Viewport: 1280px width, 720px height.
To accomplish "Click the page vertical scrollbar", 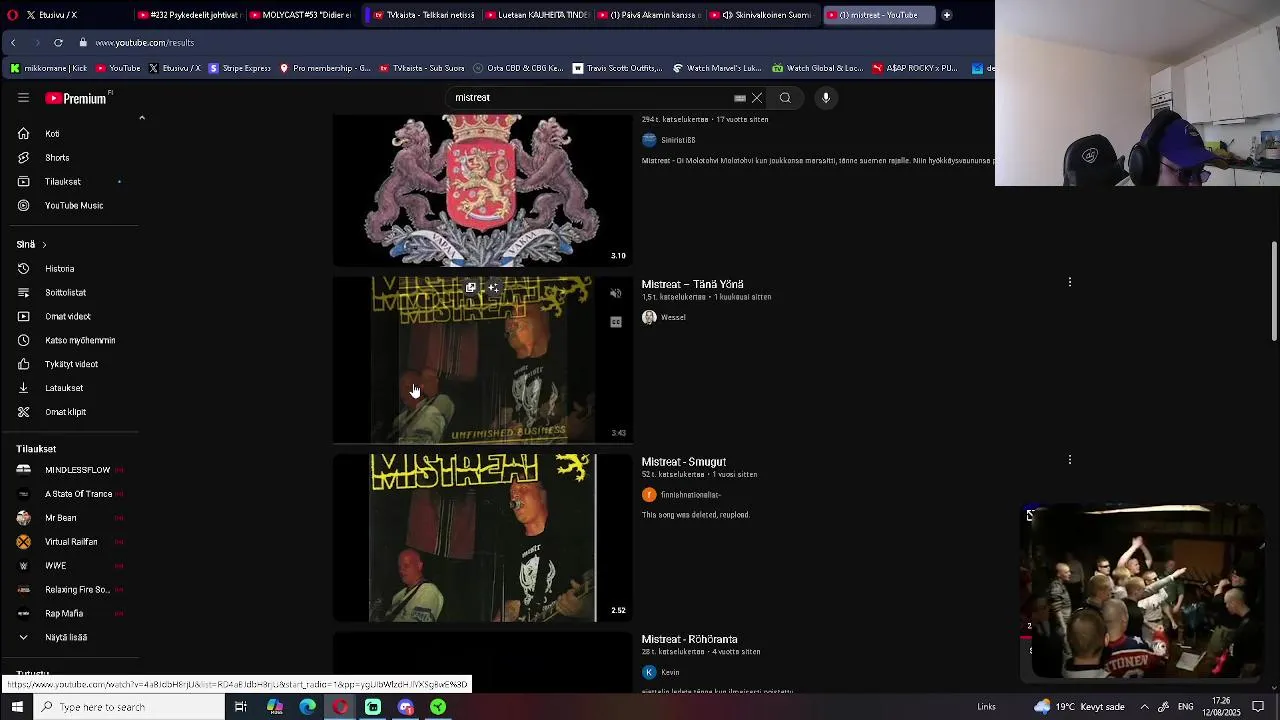I will point(1273,292).
